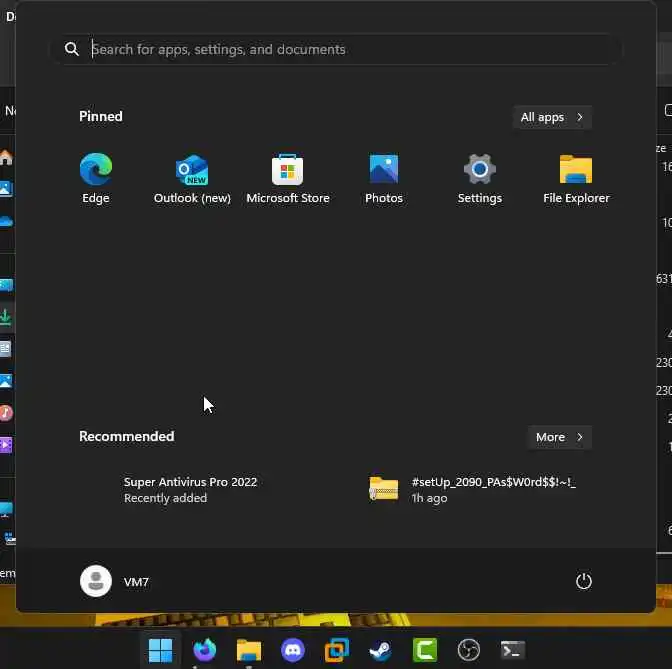Open Camtasia from the taskbar

tap(425, 650)
